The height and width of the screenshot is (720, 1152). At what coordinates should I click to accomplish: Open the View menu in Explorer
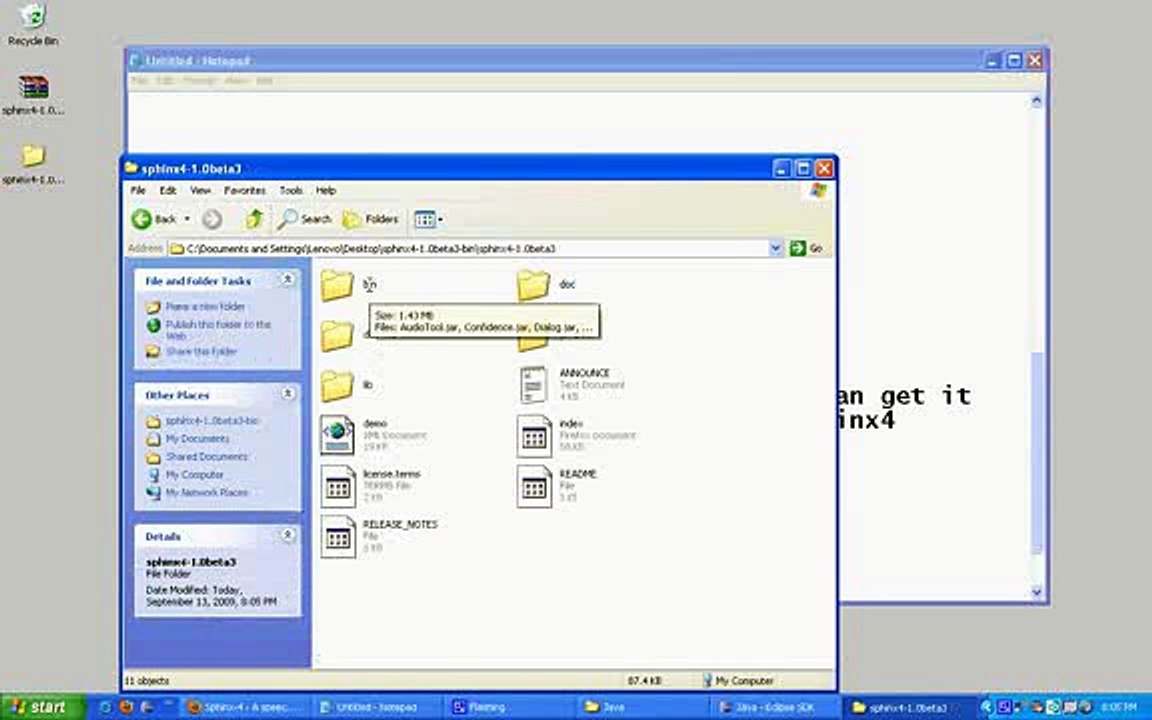point(200,190)
